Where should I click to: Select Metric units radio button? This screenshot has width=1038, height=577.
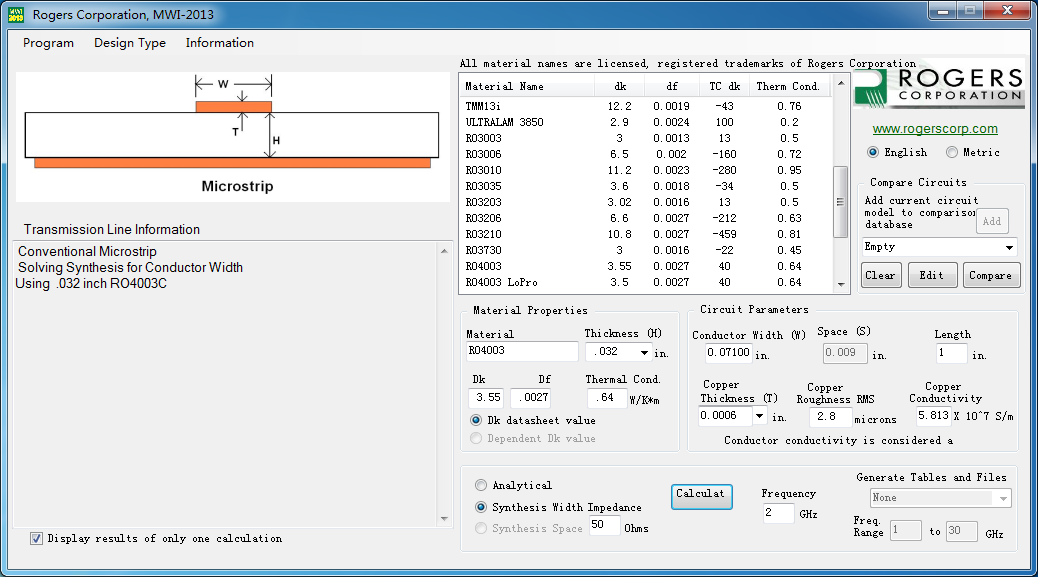click(952, 152)
